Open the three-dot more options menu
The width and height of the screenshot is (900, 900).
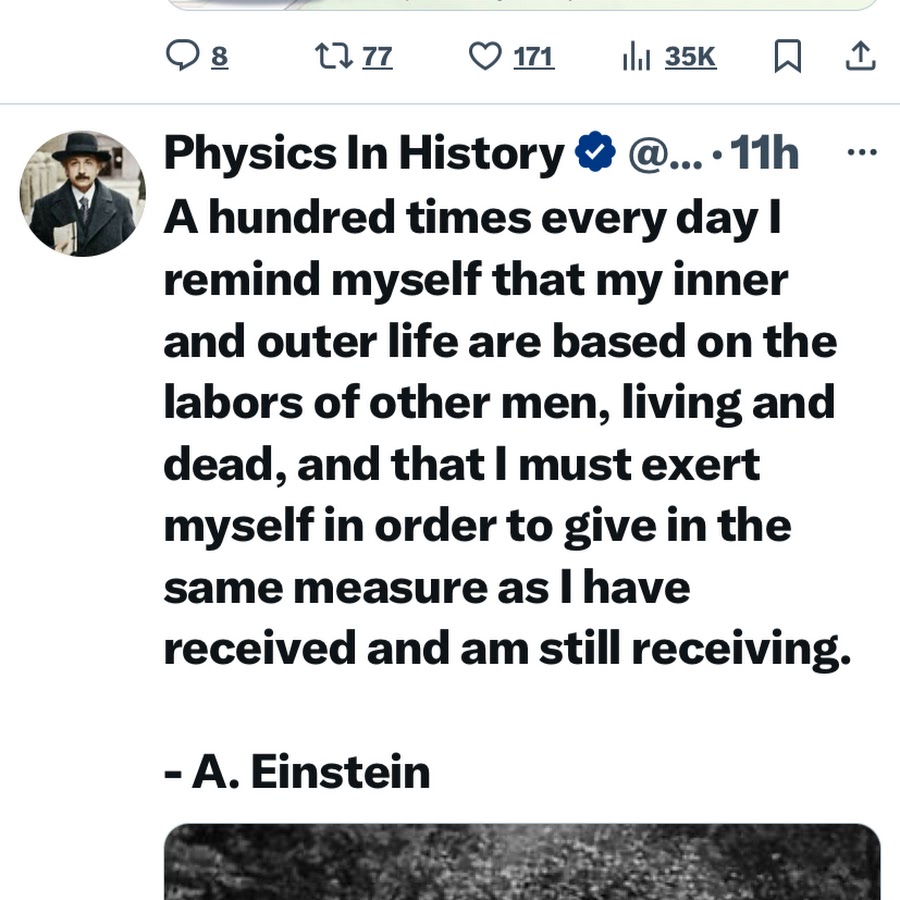pos(861,153)
